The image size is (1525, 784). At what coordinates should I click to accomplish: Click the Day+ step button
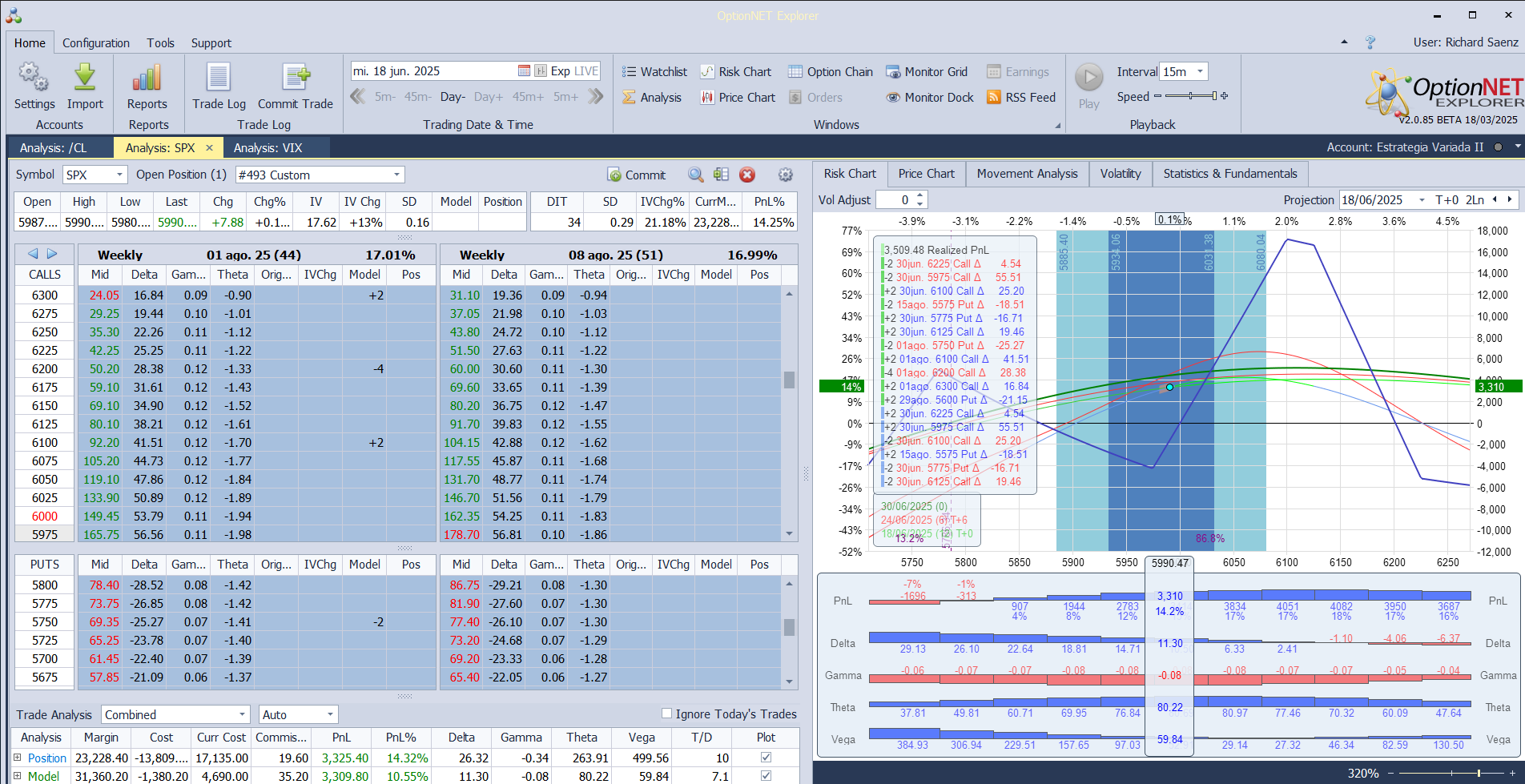coord(489,97)
